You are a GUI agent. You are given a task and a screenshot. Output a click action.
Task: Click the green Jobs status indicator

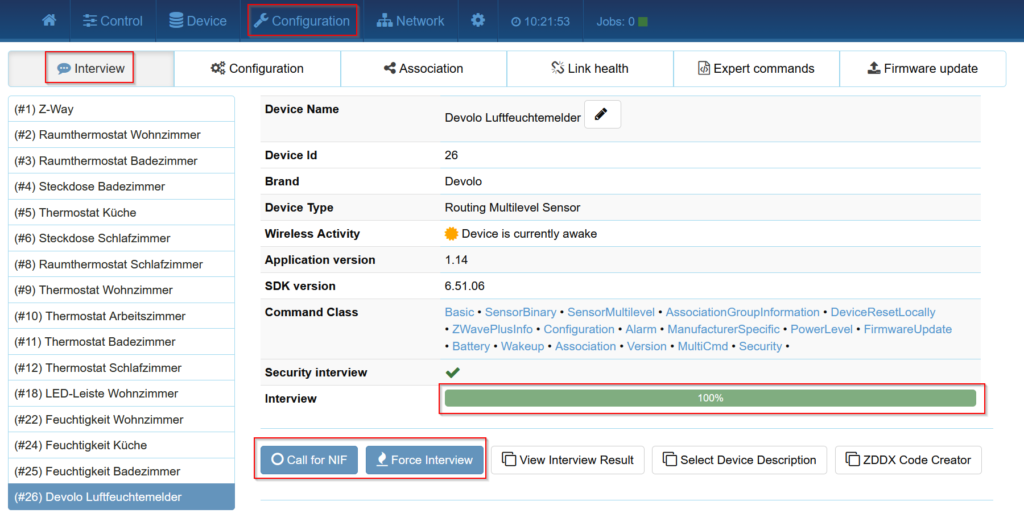coord(643,21)
